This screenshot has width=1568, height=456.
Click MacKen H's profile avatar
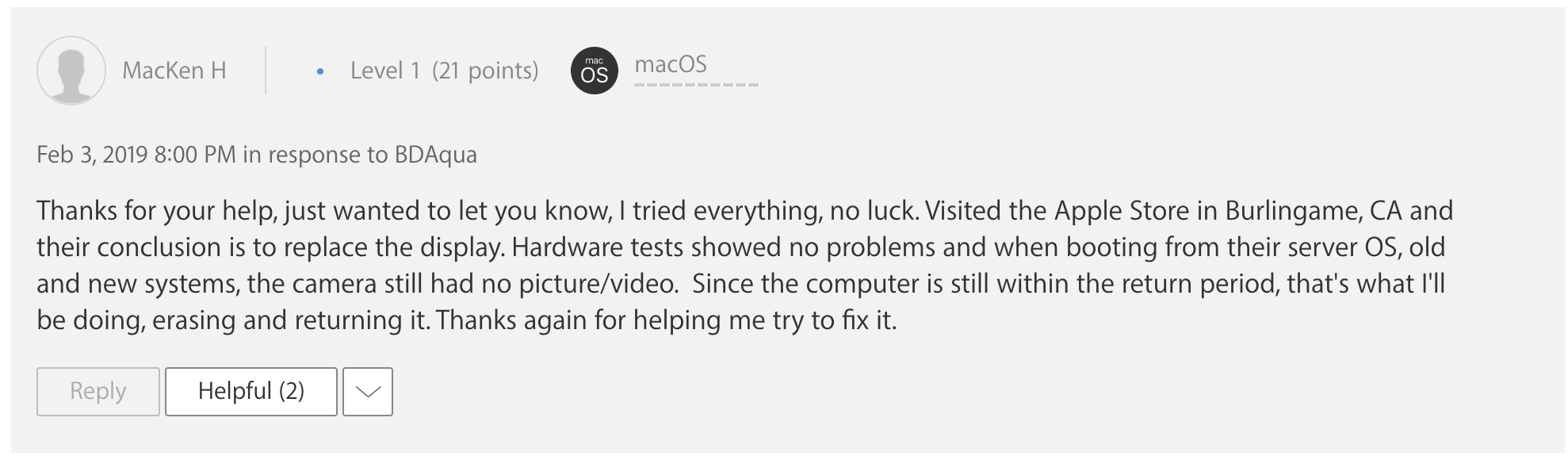point(71,71)
